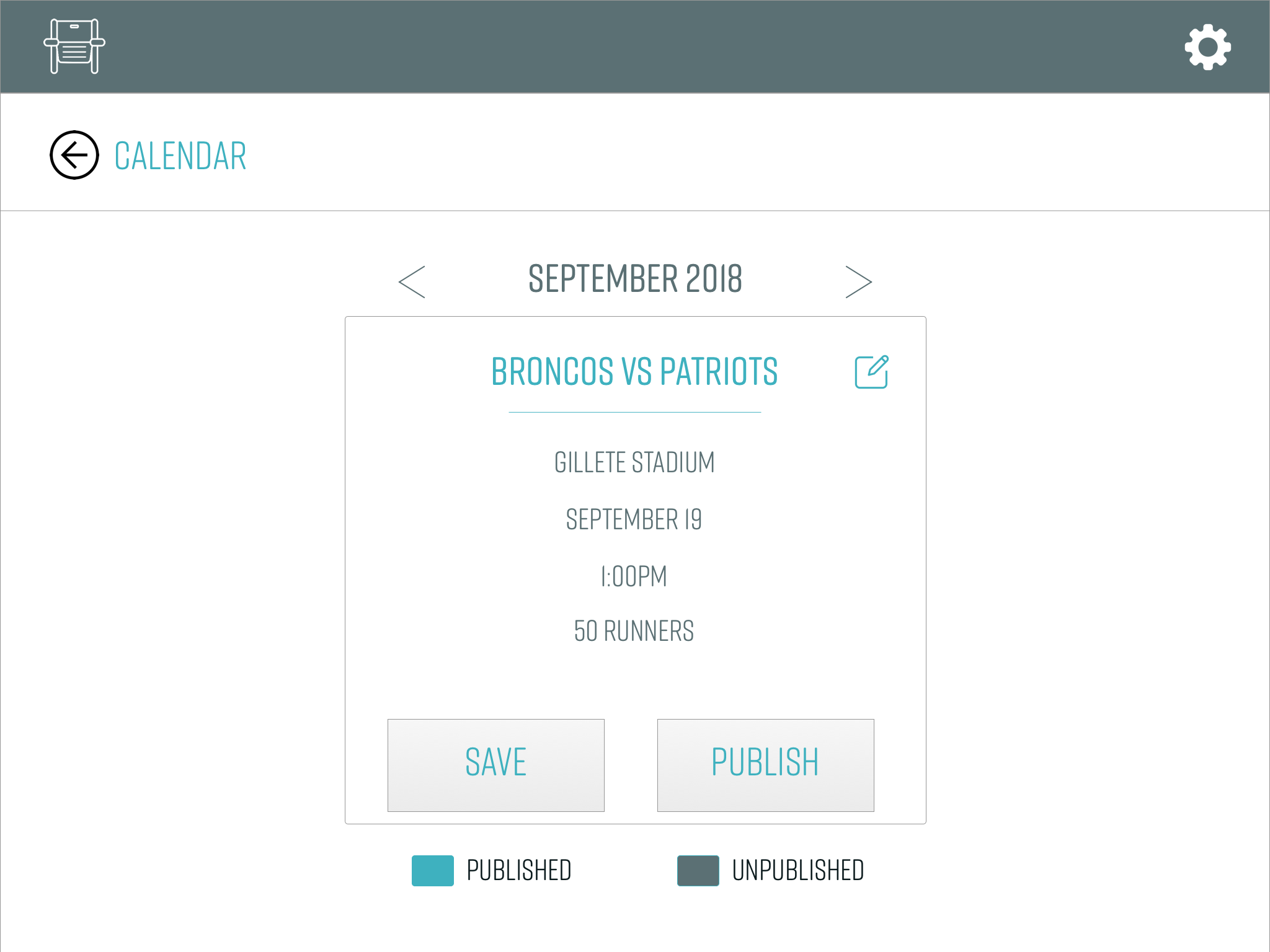Select the September 19 date field
Image resolution: width=1270 pixels, height=952 pixels.
634,519
